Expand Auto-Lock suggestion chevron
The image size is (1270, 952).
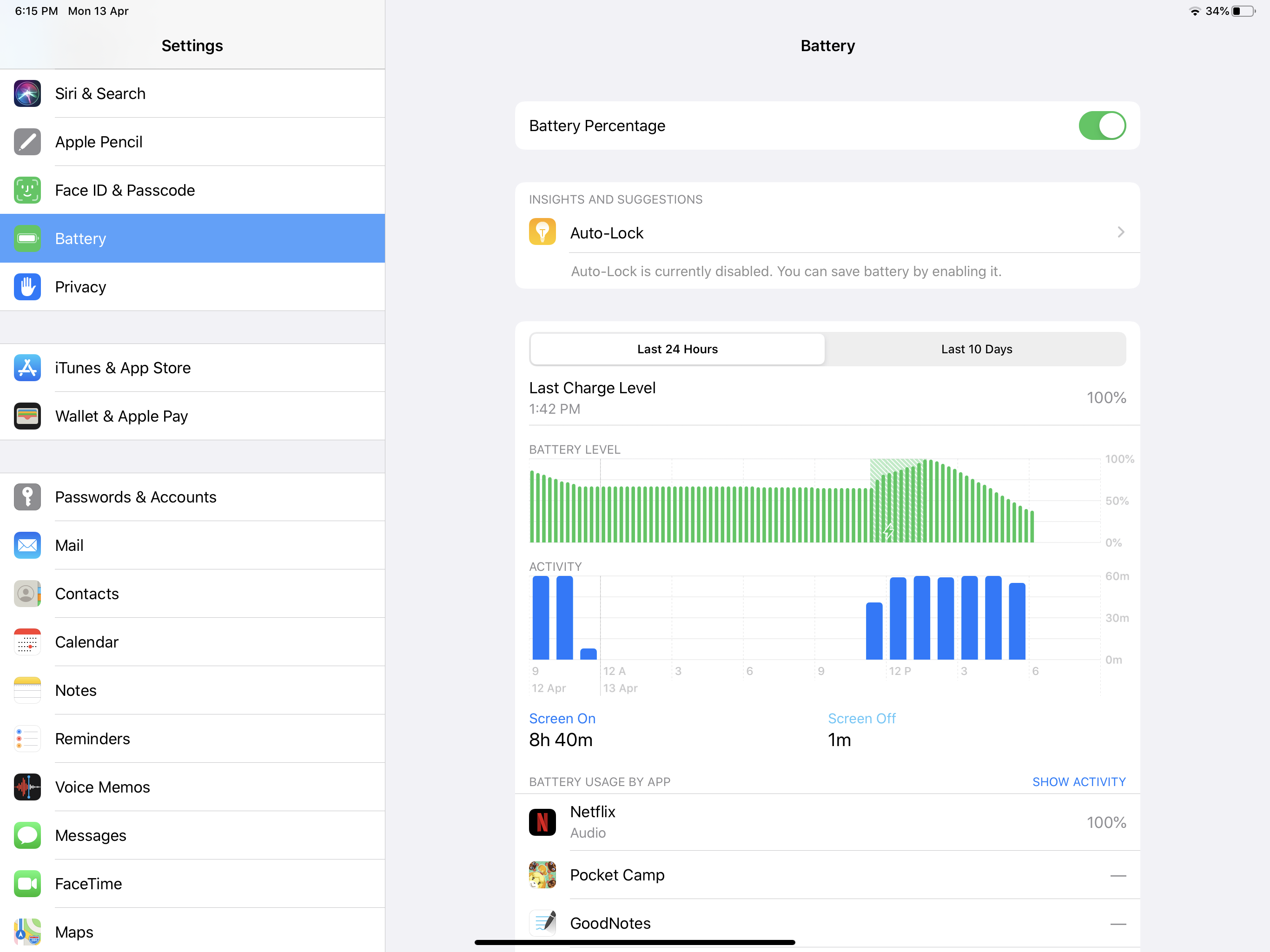click(1120, 232)
